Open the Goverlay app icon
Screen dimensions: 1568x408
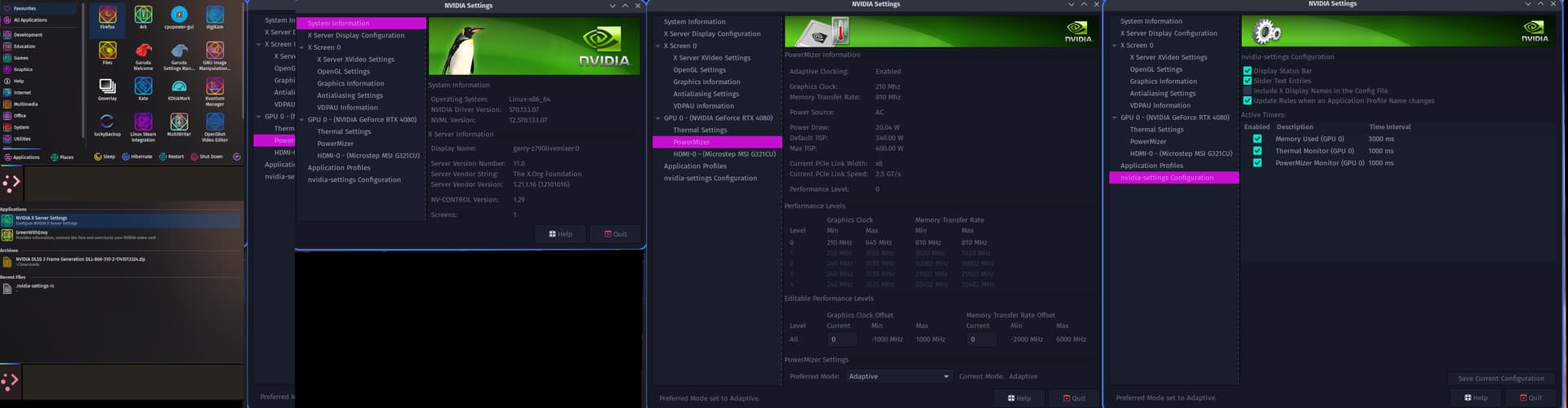107,88
